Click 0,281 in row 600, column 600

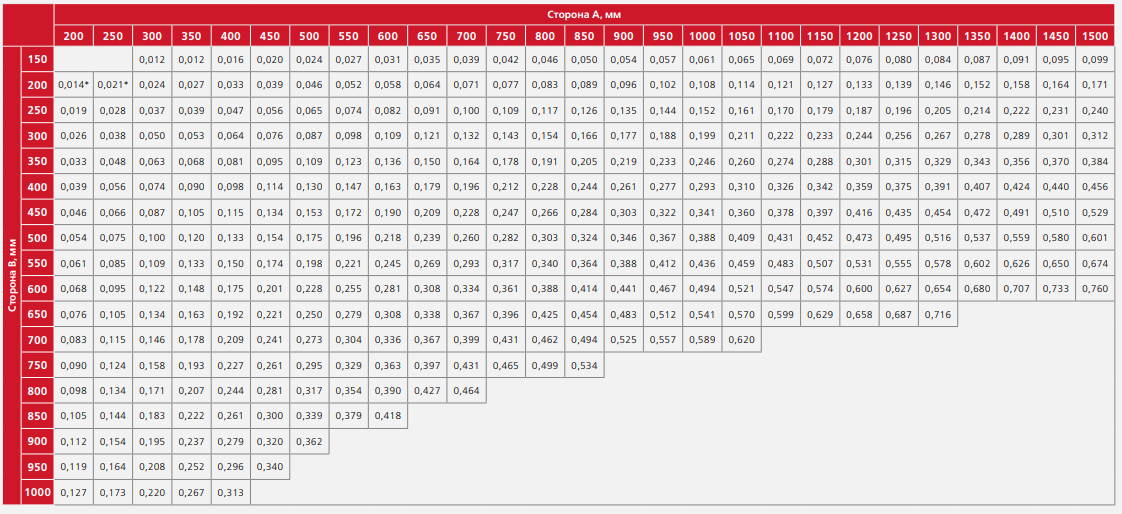387,288
